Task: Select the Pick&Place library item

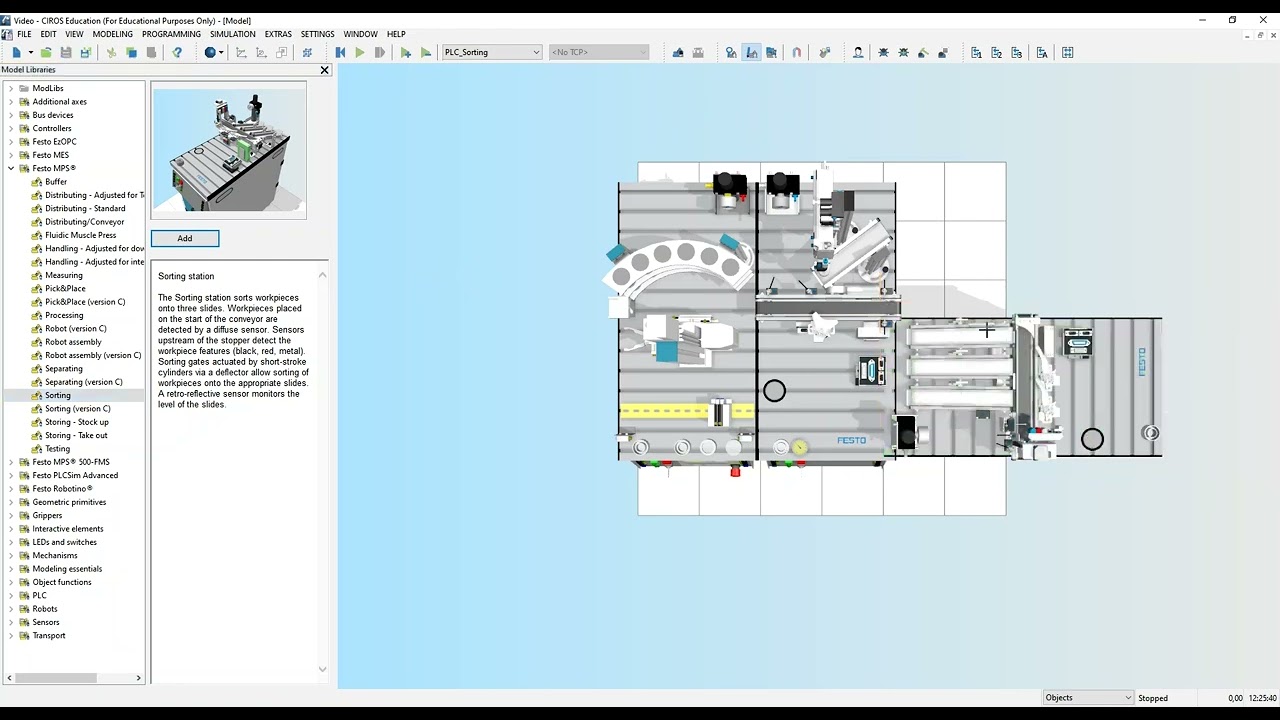Action: click(65, 288)
